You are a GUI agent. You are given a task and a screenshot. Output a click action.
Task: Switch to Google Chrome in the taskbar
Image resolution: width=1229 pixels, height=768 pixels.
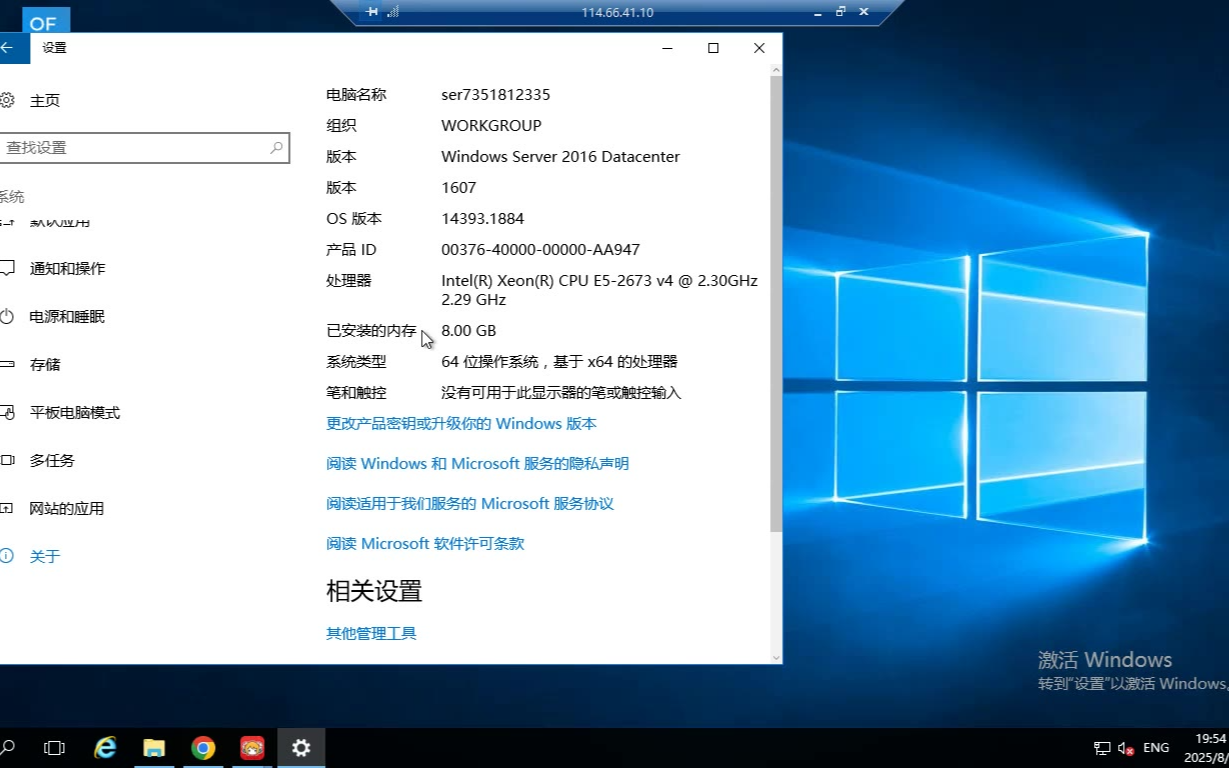point(203,747)
